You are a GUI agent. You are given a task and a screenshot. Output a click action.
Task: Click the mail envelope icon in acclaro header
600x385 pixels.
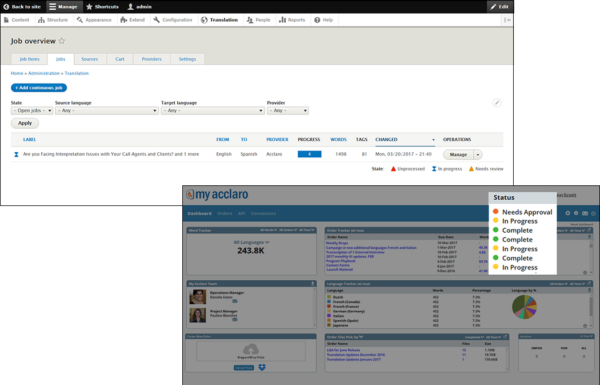(585, 213)
